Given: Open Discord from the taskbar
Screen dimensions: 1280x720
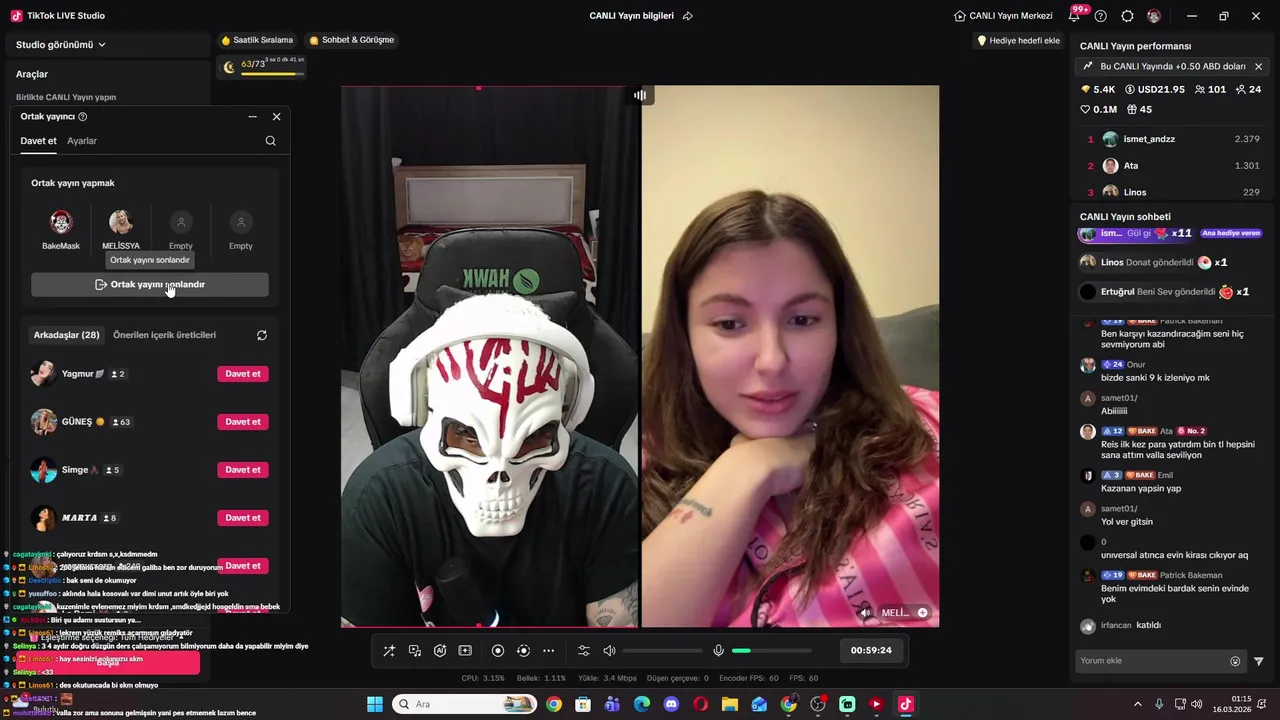Looking at the screenshot, I should [x=671, y=704].
